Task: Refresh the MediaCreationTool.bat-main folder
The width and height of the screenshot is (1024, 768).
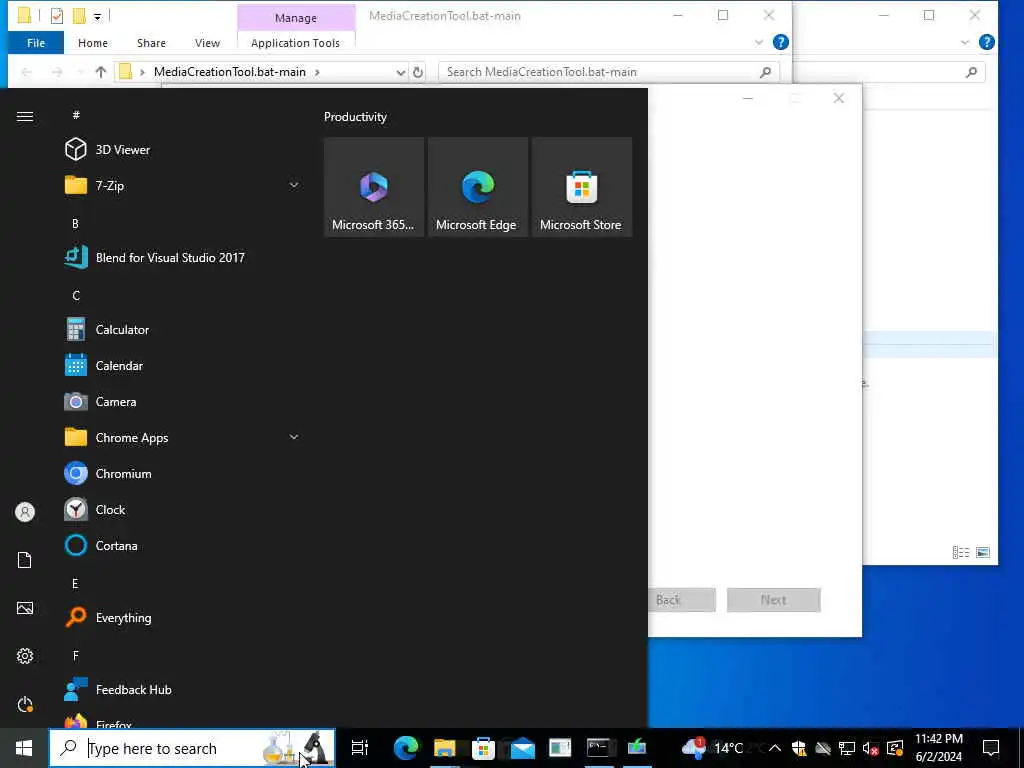Action: coord(418,72)
